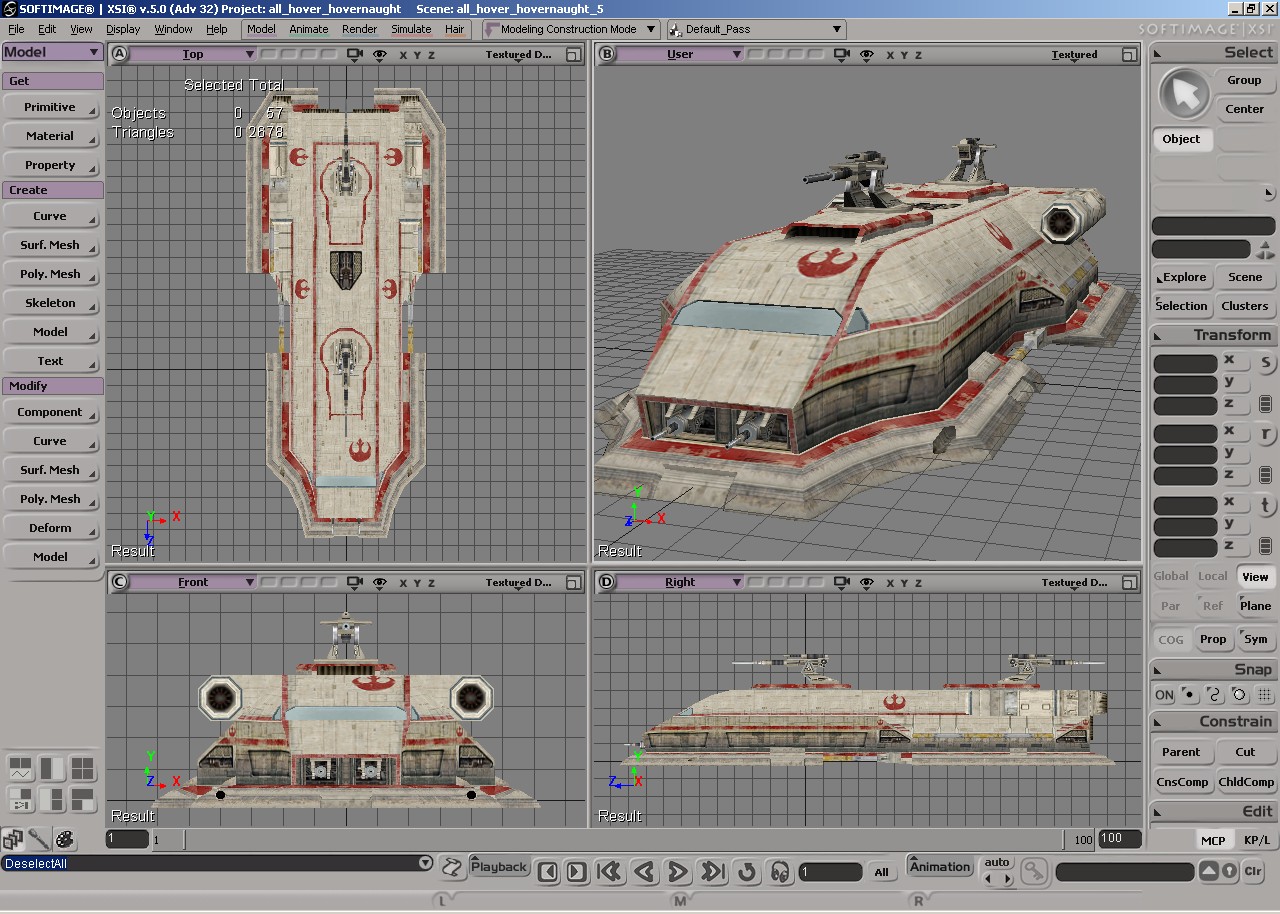Viewport: 1280px width, 914px height.
Task: Open User viewport view-type dropdown
Action: tap(679, 54)
